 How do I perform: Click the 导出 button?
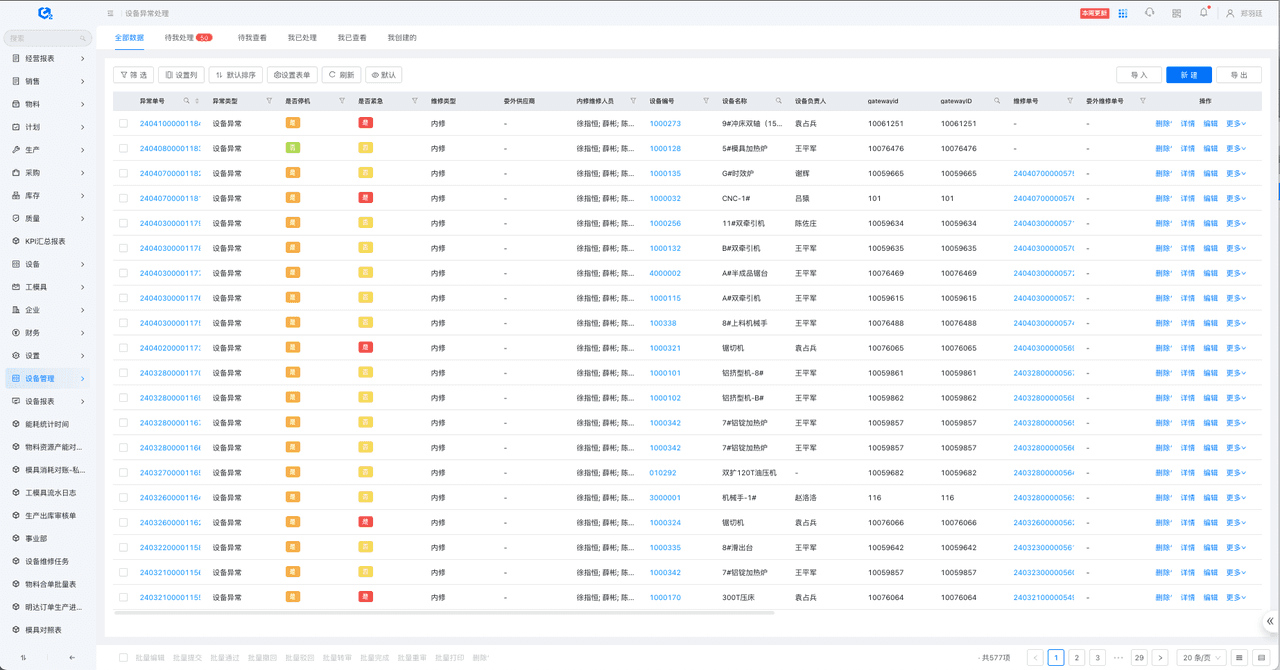[1239, 75]
